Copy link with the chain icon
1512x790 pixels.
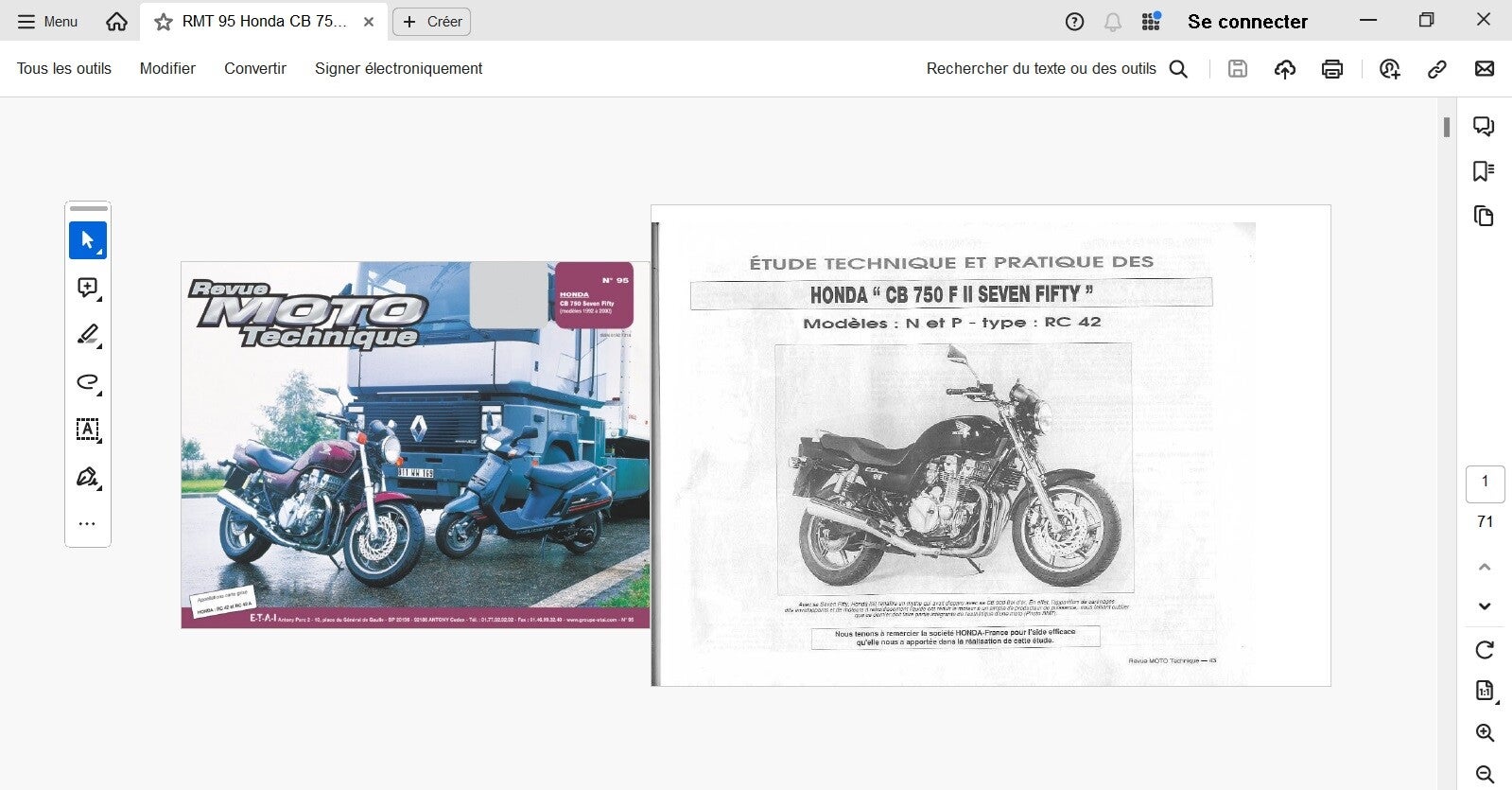click(1437, 69)
